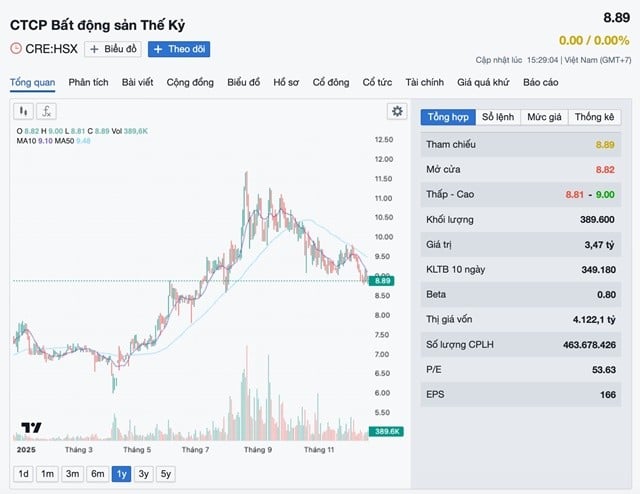This screenshot has width=640, height=494.
Task: Switch chart range to 3m
Action: [x=72, y=474]
